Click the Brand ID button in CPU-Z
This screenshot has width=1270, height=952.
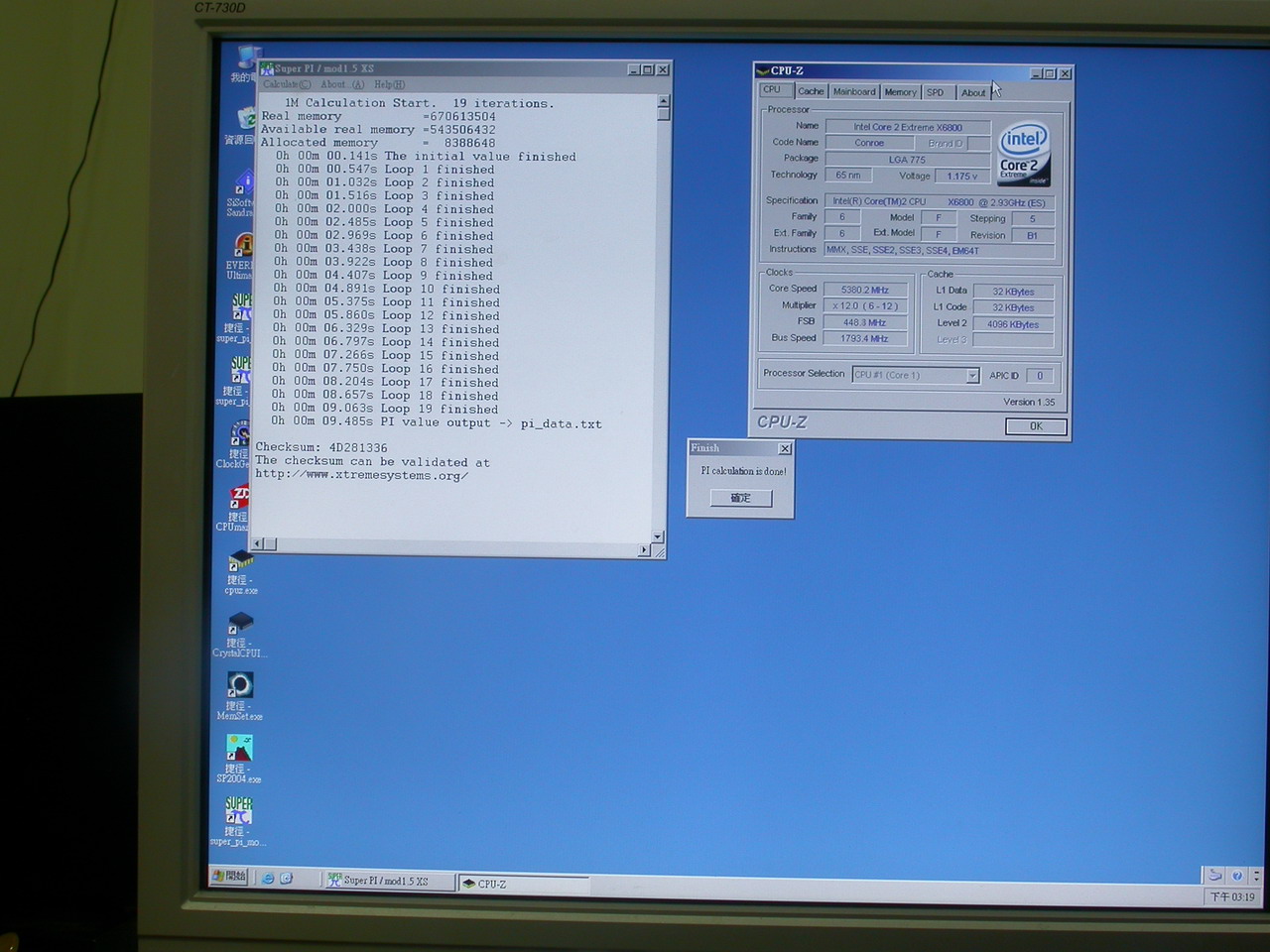[946, 144]
